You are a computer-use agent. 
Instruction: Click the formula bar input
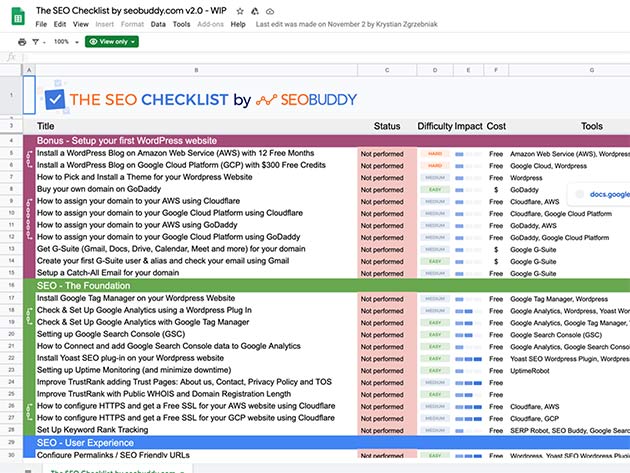coord(325,57)
